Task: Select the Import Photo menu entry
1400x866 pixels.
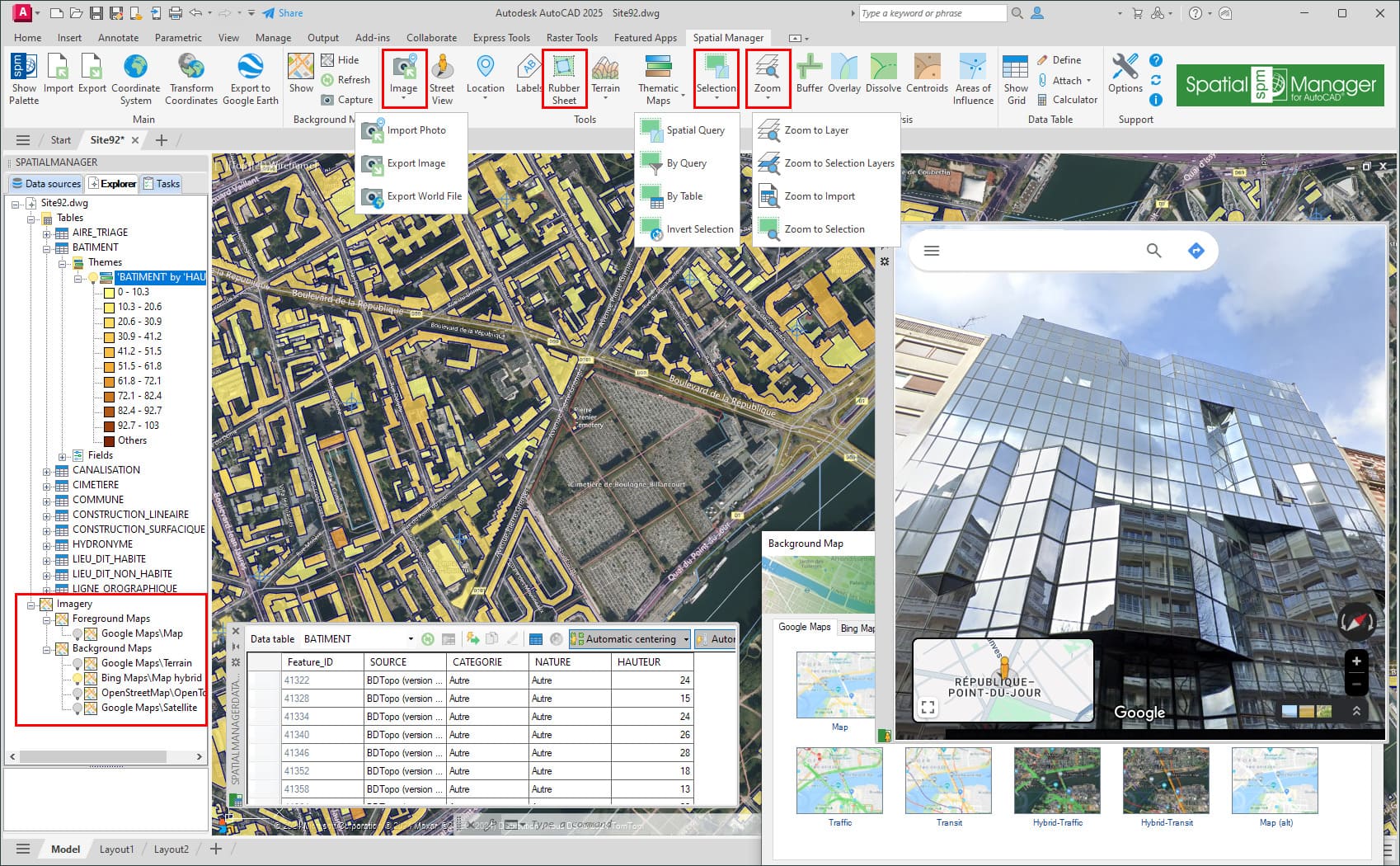Action: click(410, 130)
